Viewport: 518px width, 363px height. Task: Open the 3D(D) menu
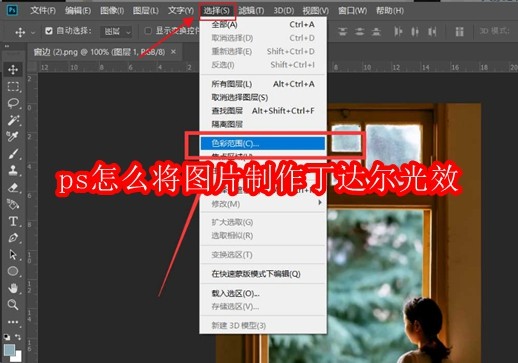[x=284, y=11]
